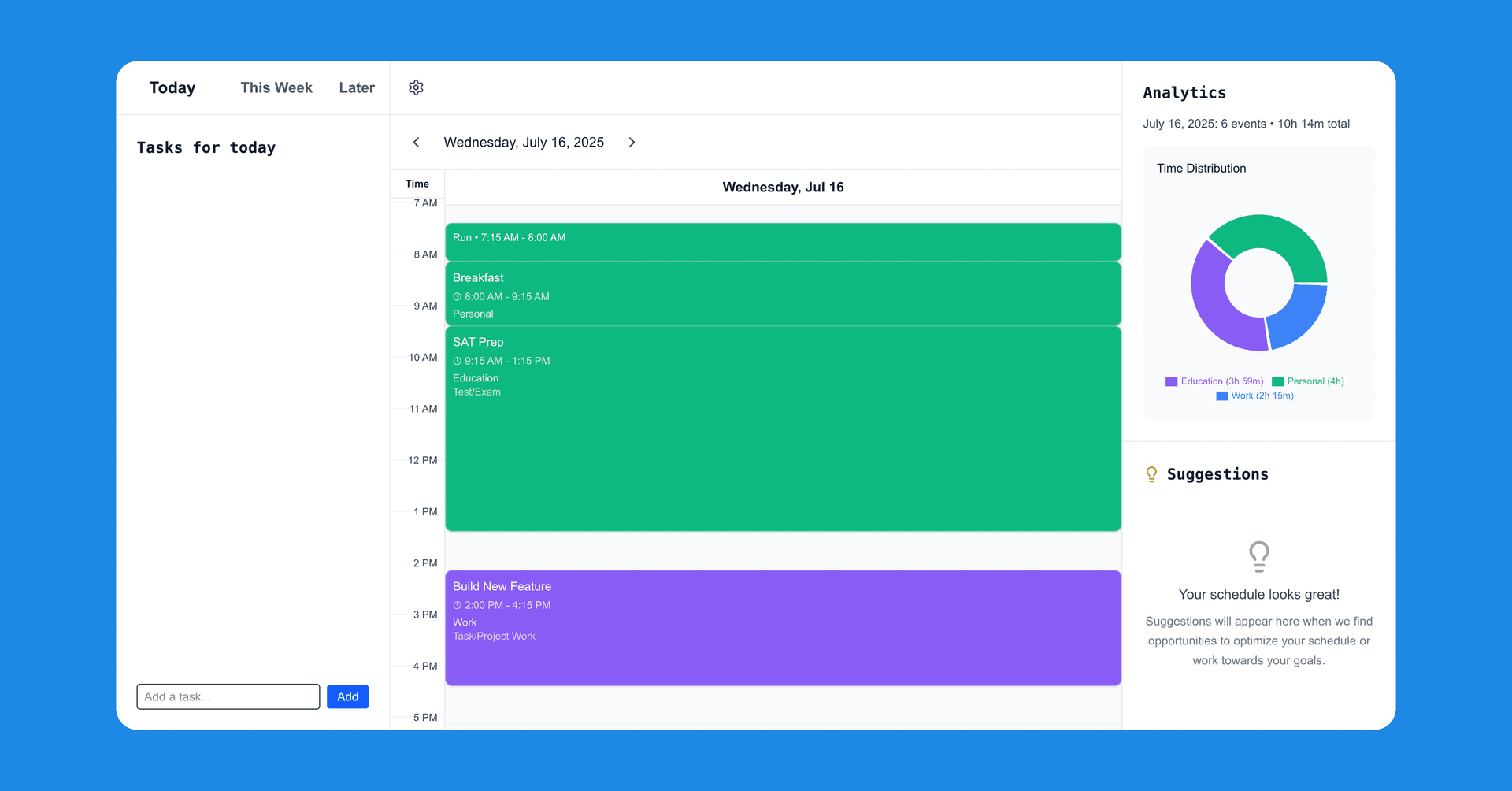The width and height of the screenshot is (1512, 791).
Task: Click the Add button to create a task
Action: point(347,696)
